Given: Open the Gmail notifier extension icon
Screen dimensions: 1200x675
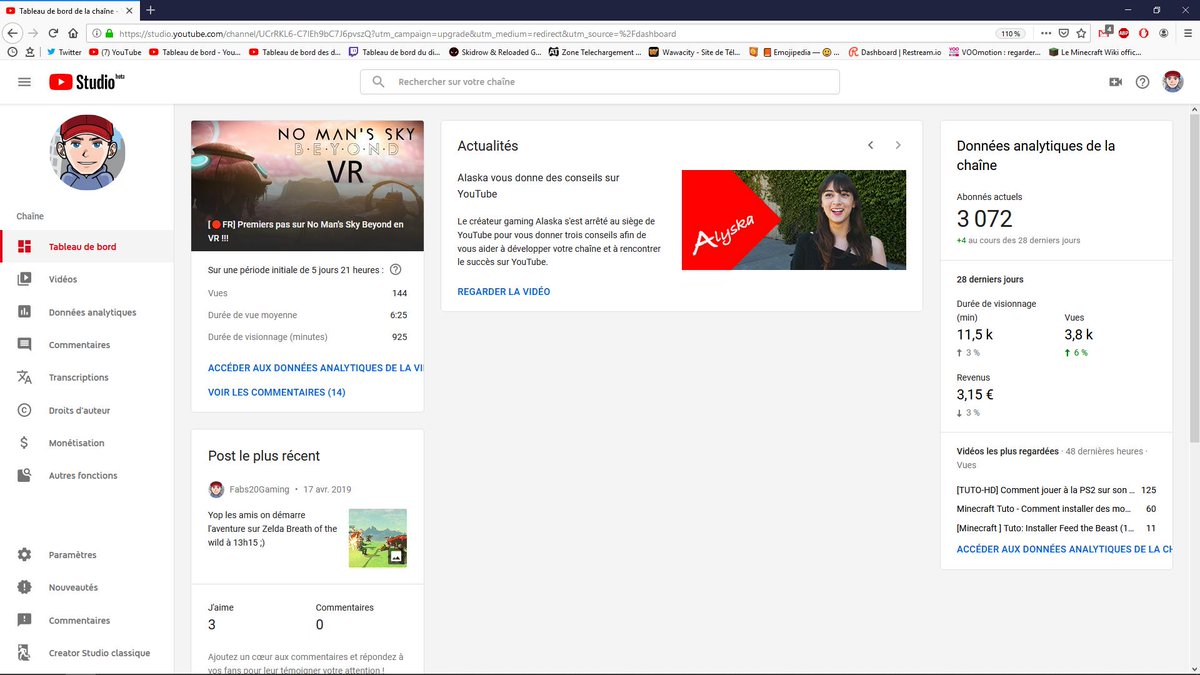Looking at the screenshot, I should coord(1105,32).
